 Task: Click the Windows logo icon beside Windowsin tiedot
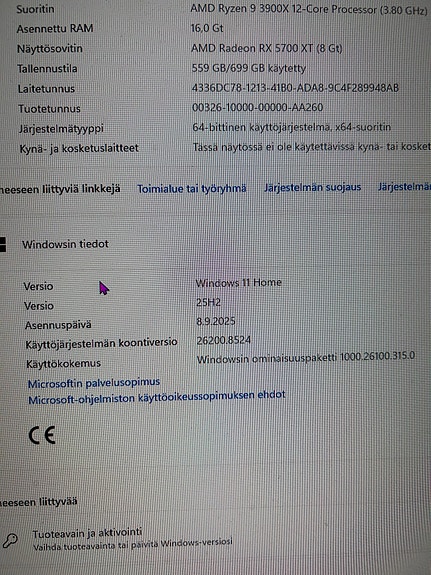pyautogui.click(x=3, y=244)
